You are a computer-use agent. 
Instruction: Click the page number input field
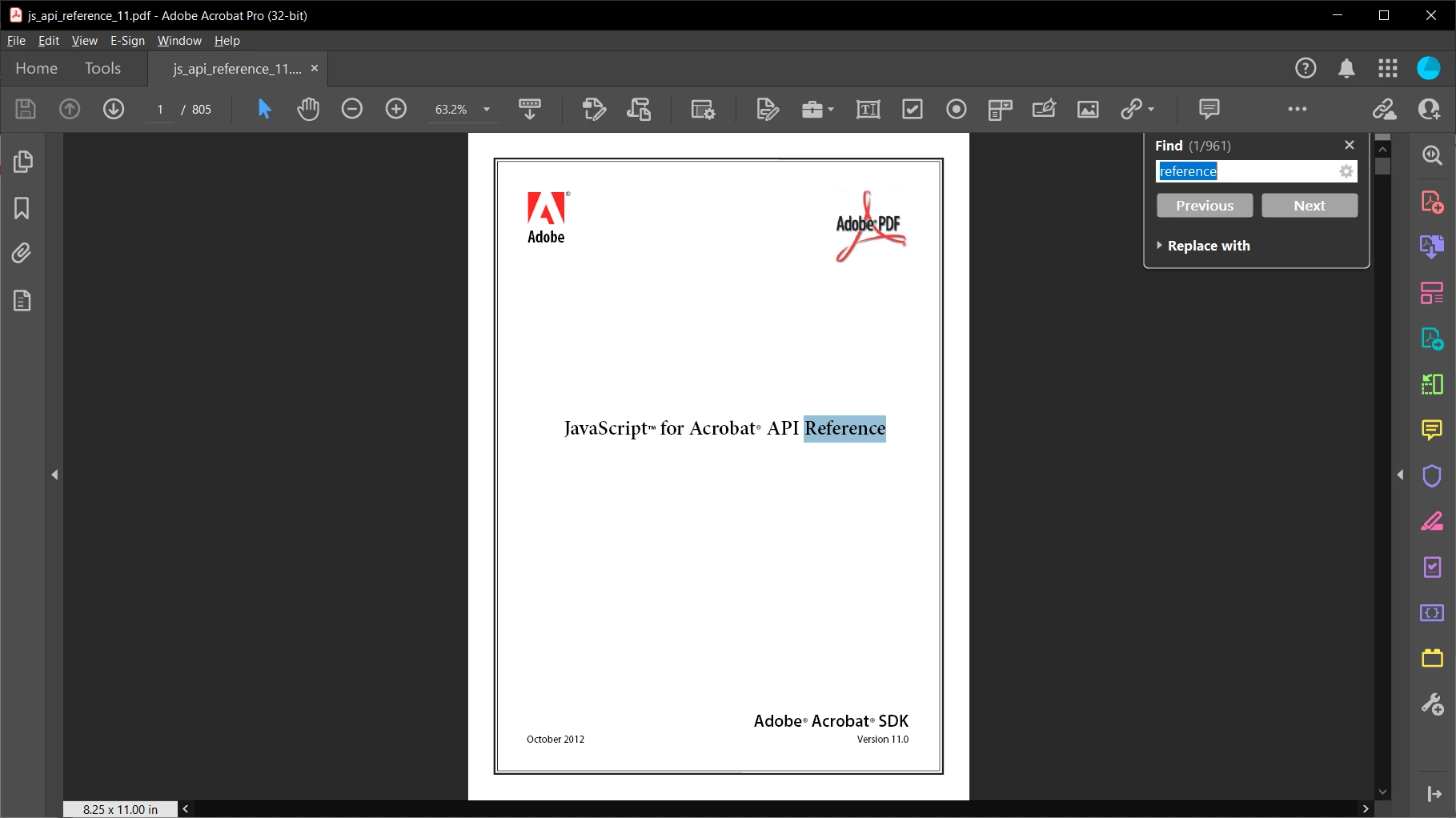[x=160, y=110]
